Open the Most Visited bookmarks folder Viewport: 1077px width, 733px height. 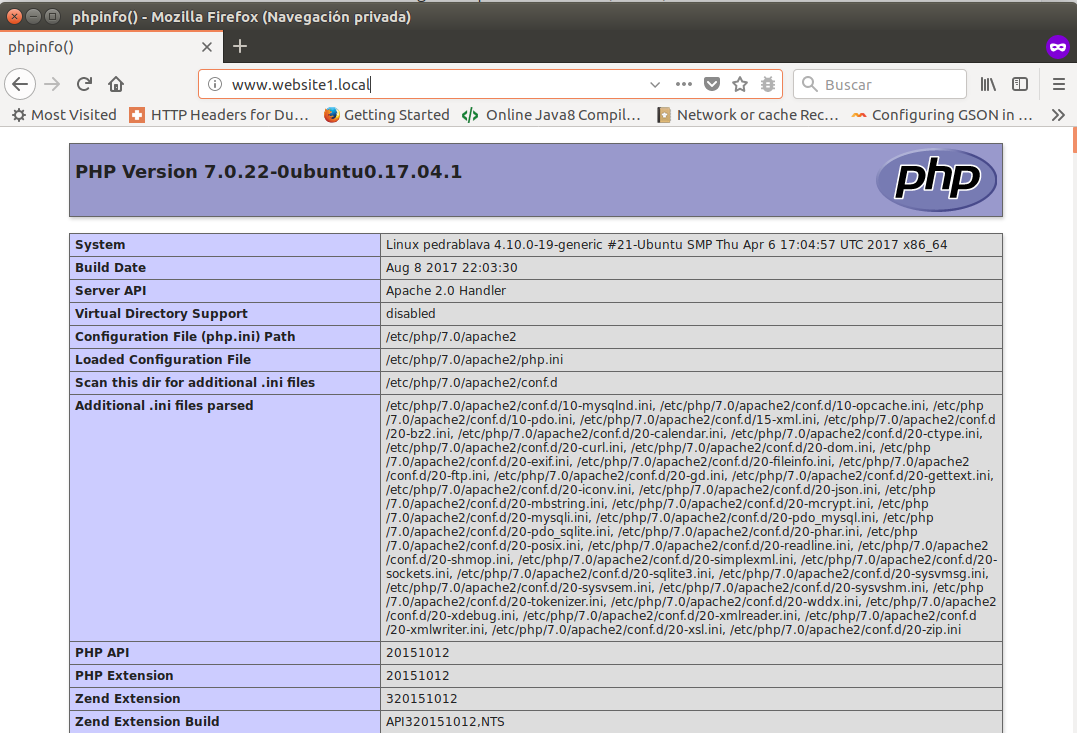(x=64, y=115)
